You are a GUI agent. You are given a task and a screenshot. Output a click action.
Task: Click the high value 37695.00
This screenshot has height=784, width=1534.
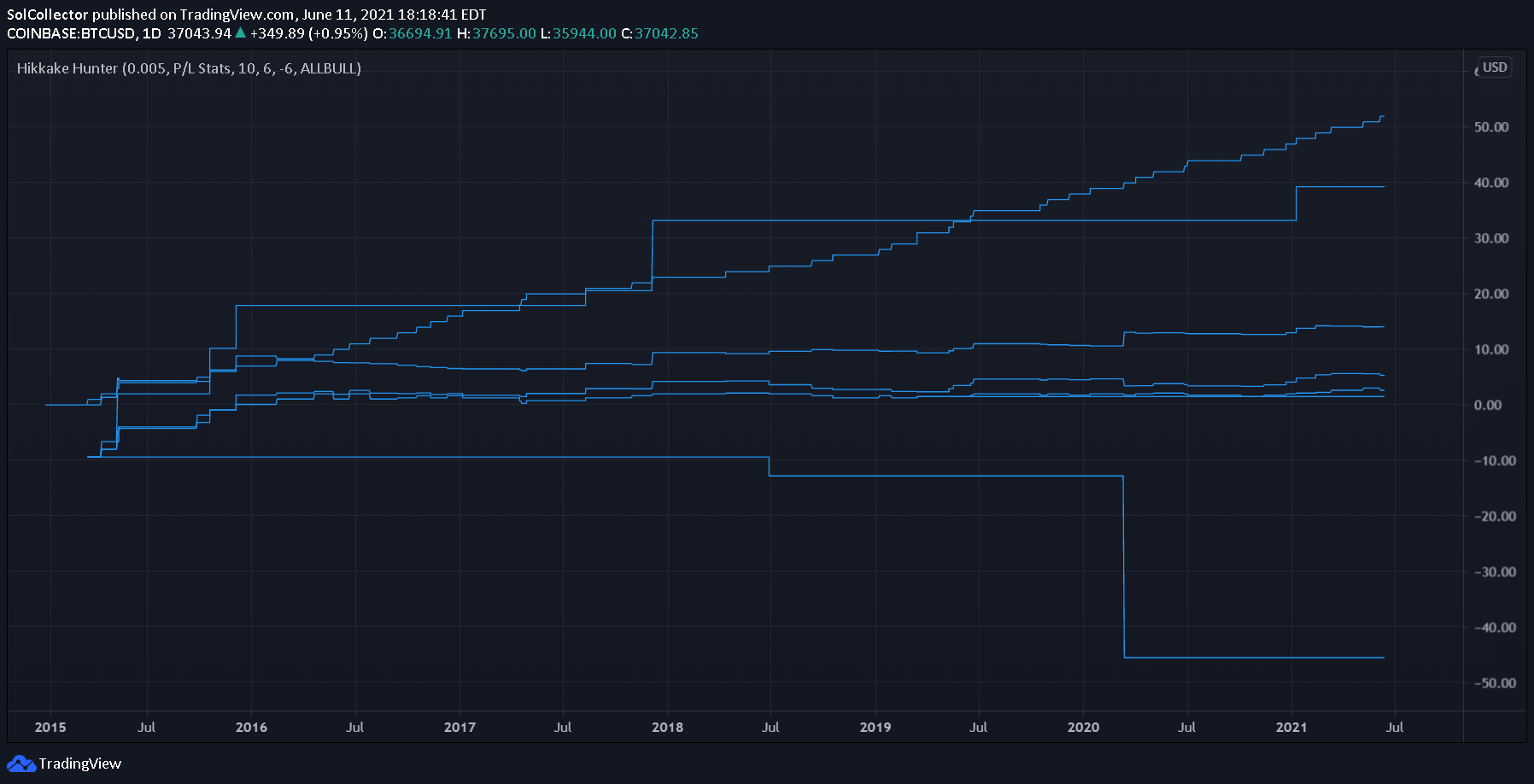pos(504,33)
